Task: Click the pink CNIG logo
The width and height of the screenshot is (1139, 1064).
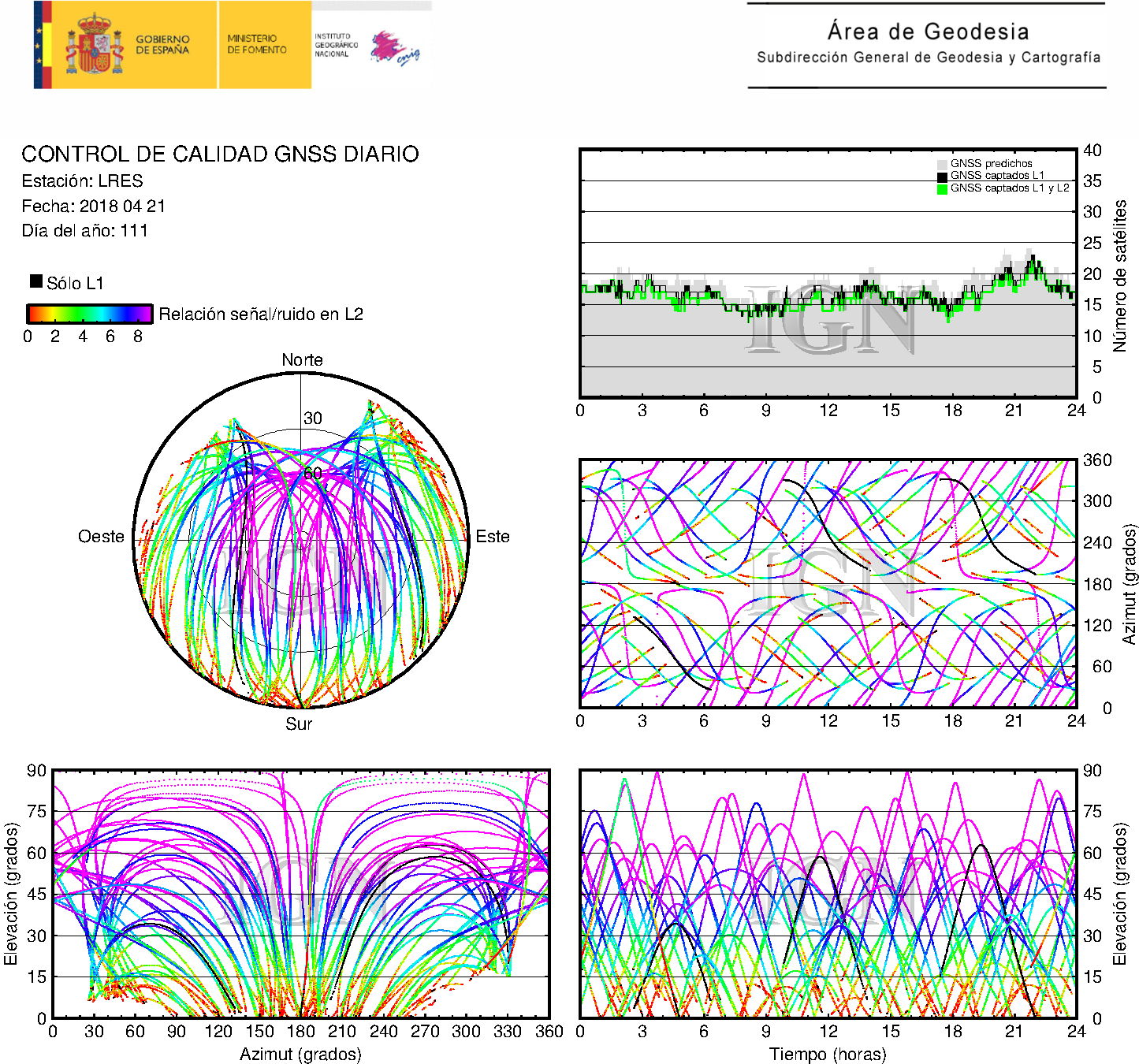Action: [394, 48]
